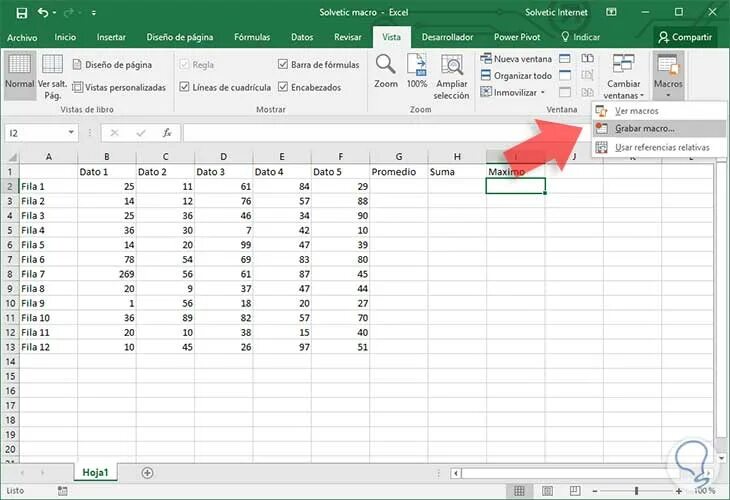Save the workbook with the Save icon
Screen dimensions: 730x500
(x=21, y=13)
